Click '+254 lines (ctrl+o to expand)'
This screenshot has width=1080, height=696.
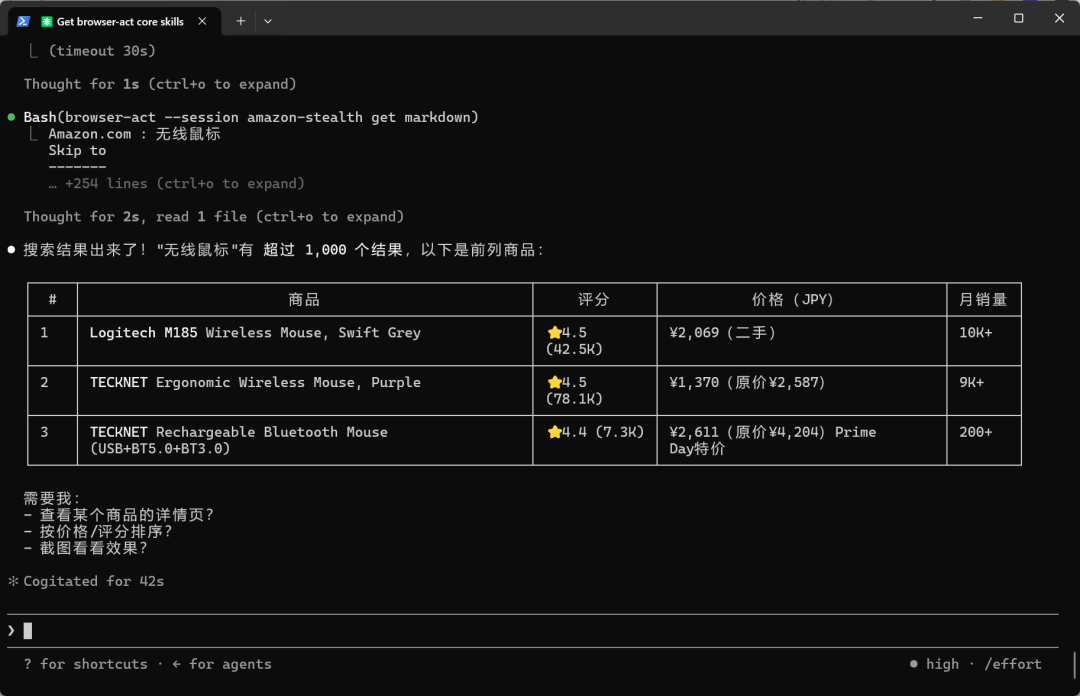coord(176,183)
